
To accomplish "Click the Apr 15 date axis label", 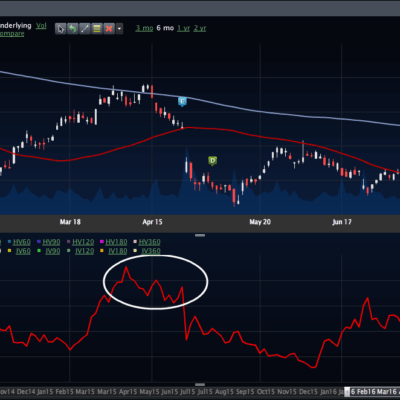I will pos(152,222).
